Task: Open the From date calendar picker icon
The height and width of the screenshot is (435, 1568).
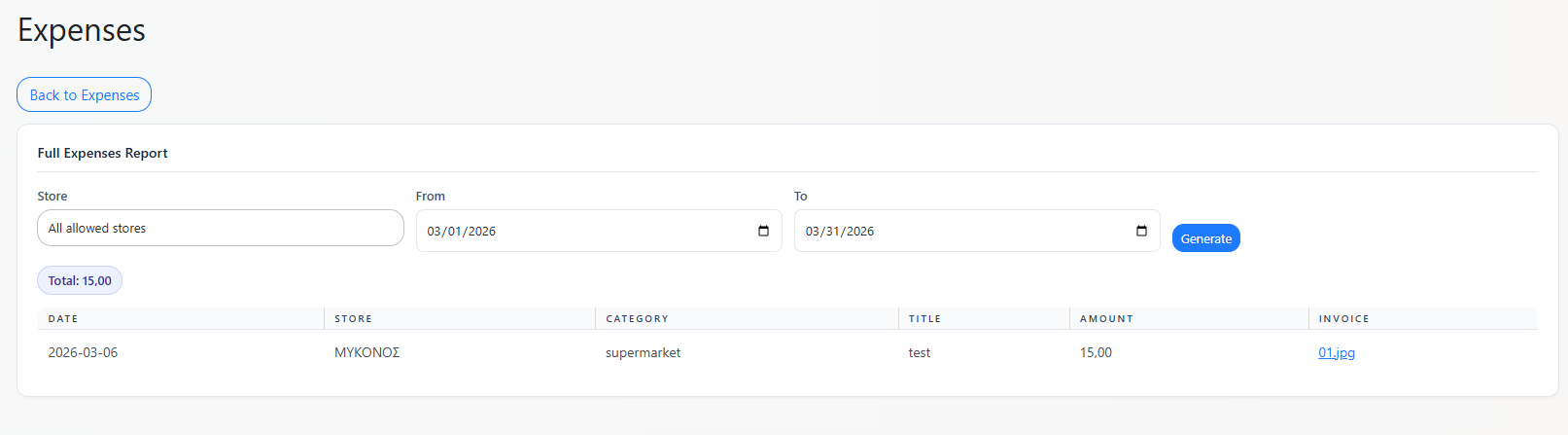Action: click(763, 231)
